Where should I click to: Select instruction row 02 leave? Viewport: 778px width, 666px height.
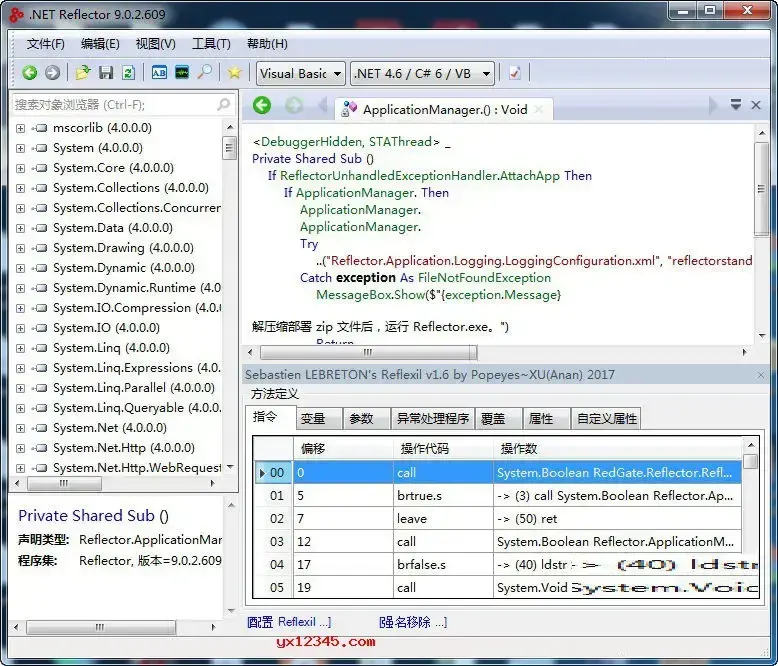(x=498, y=519)
